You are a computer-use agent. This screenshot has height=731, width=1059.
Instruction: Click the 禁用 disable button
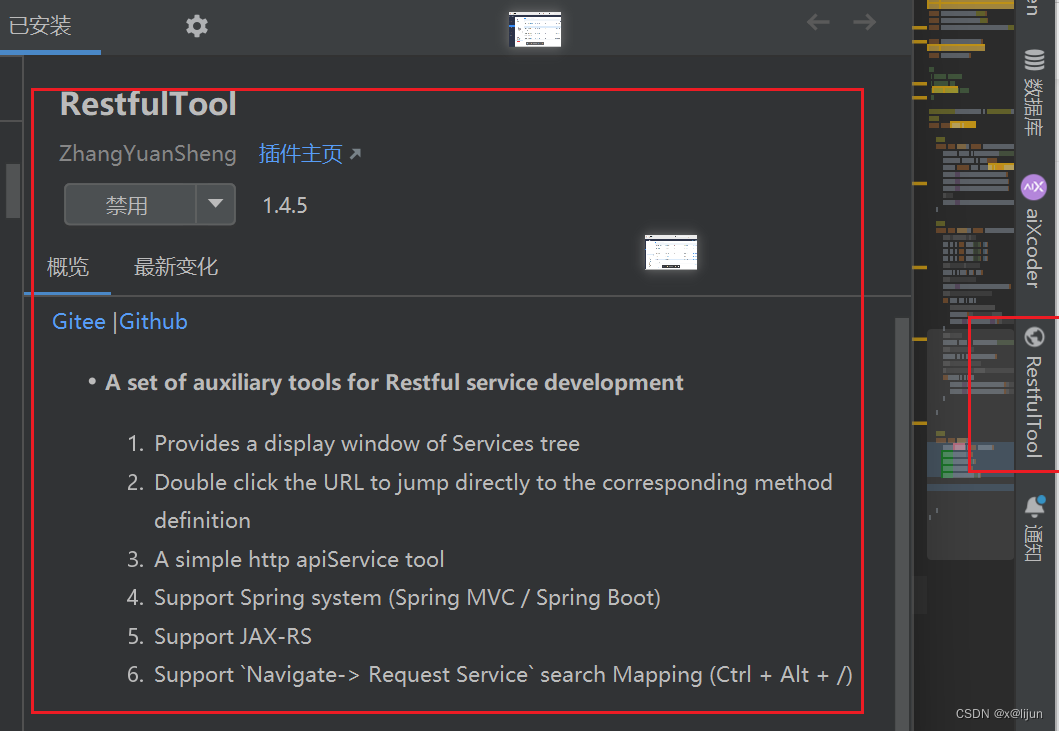tap(130, 205)
